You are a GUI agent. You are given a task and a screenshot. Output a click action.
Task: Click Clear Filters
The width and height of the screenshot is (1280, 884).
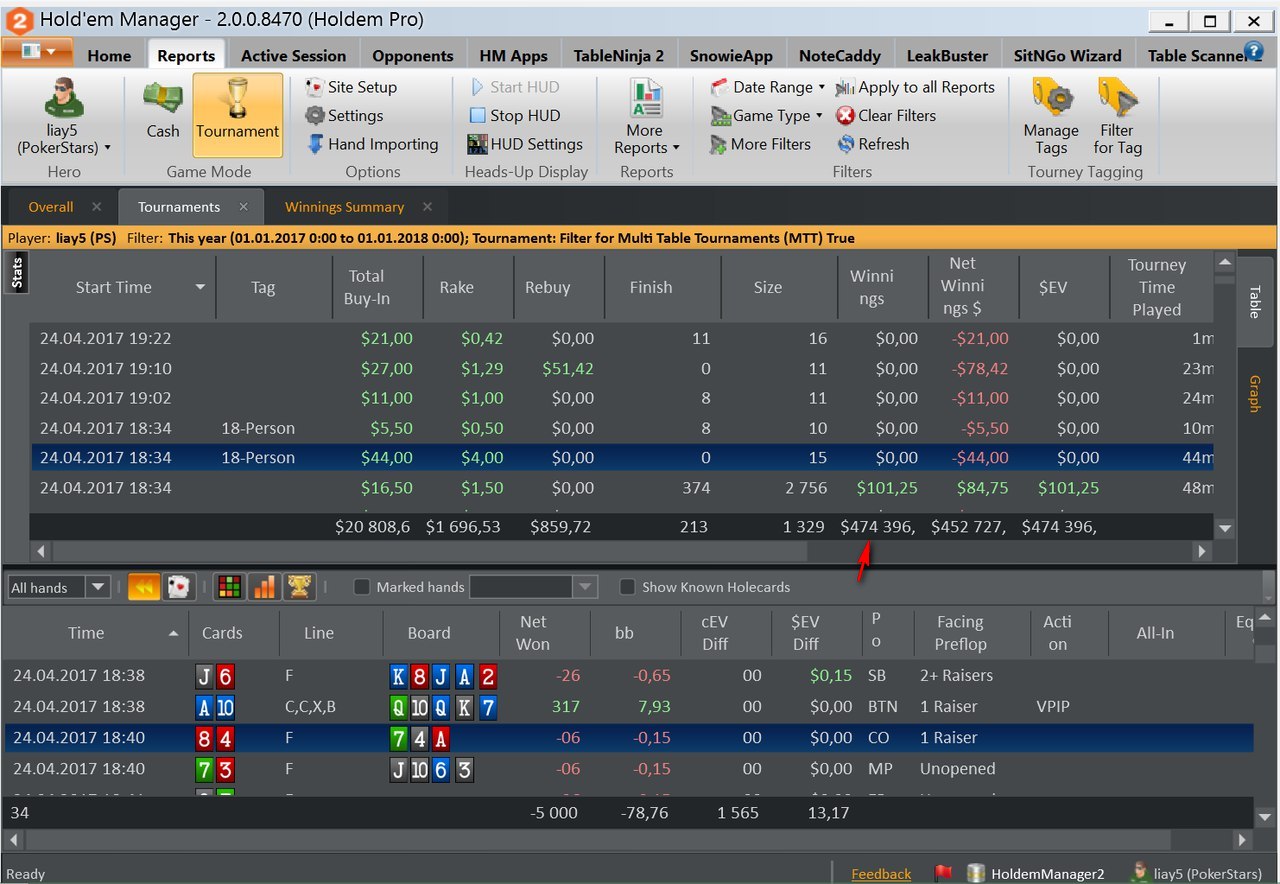tap(886, 116)
